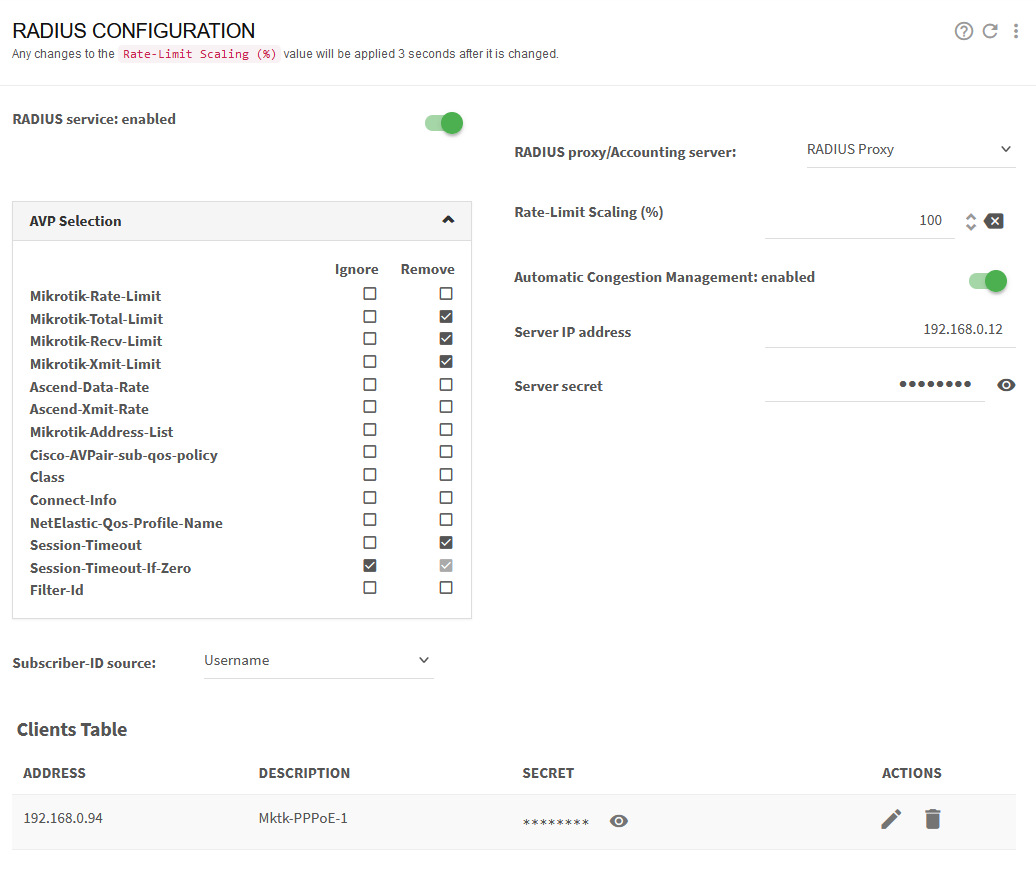Select the Ignore column header
The image size is (1036, 884).
(356, 268)
